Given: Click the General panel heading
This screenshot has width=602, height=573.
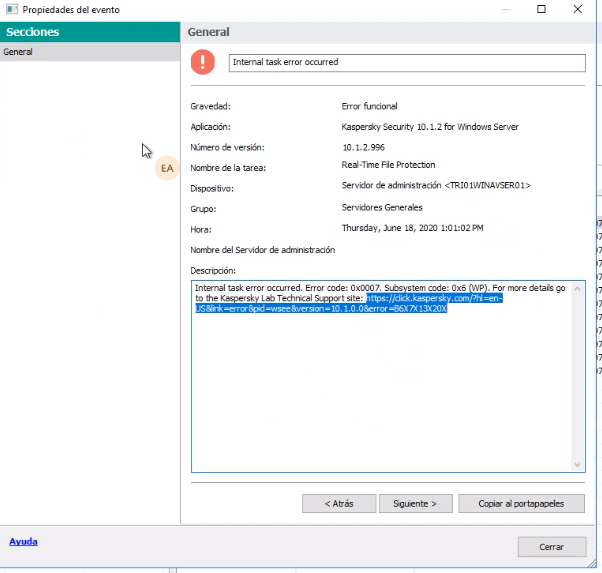Looking at the screenshot, I should click(x=208, y=32).
